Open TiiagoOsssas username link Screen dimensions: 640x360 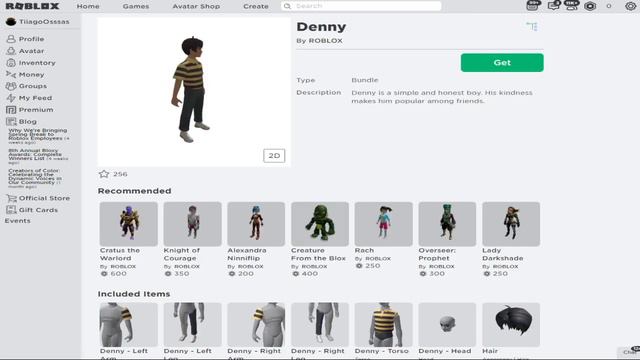(44, 22)
